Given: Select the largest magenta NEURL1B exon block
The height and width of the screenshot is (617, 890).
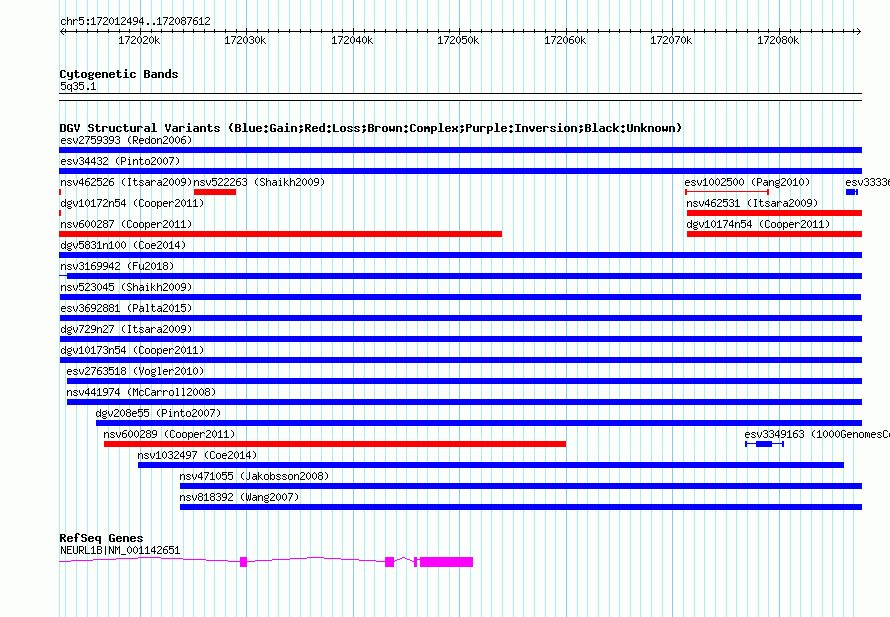Looking at the screenshot, I should [446, 562].
